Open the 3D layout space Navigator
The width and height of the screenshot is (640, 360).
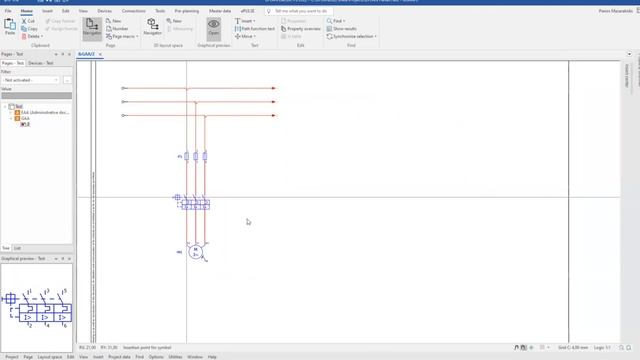(x=153, y=27)
